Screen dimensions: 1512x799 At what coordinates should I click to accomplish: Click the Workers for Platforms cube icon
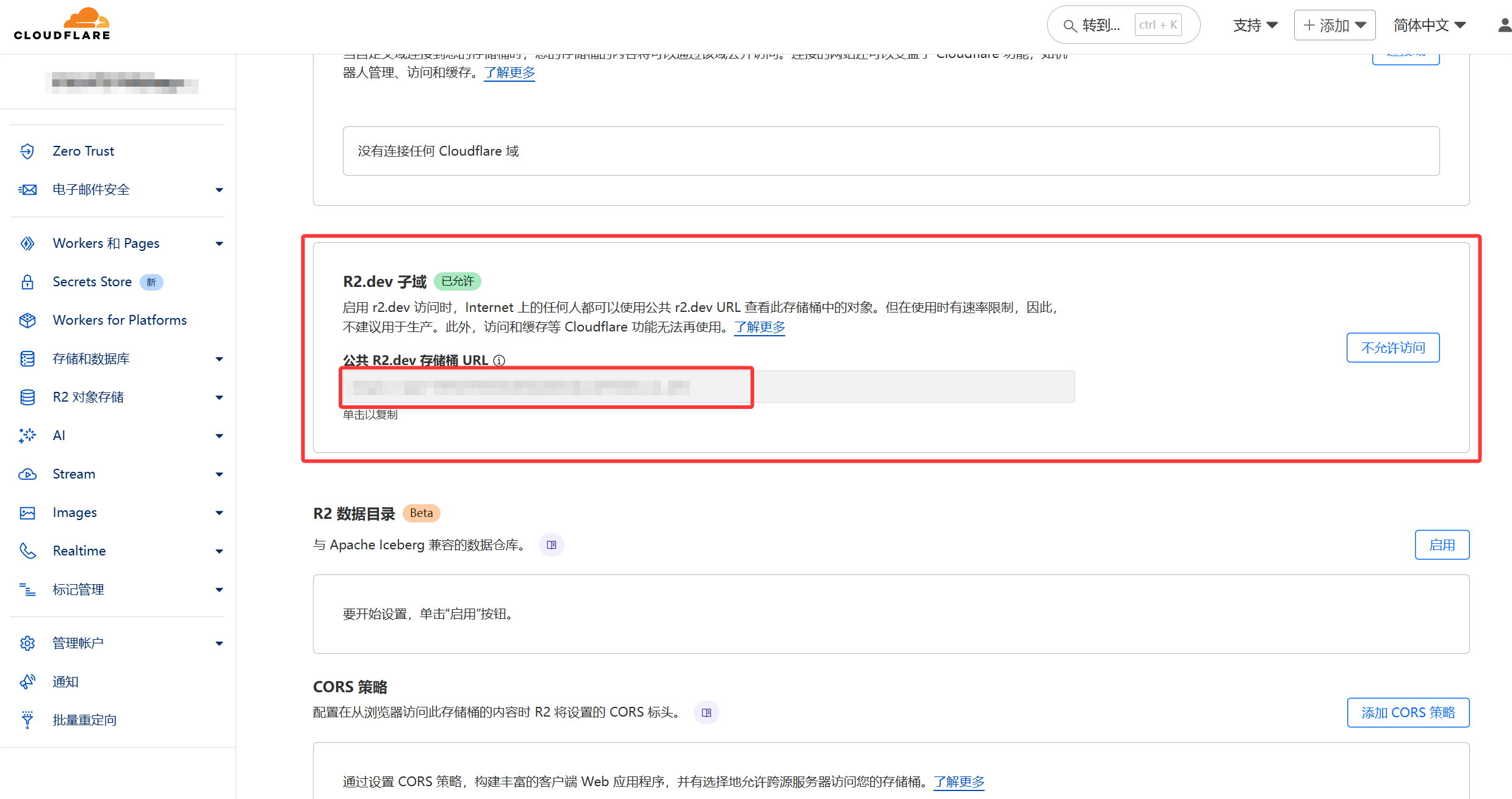[27, 320]
